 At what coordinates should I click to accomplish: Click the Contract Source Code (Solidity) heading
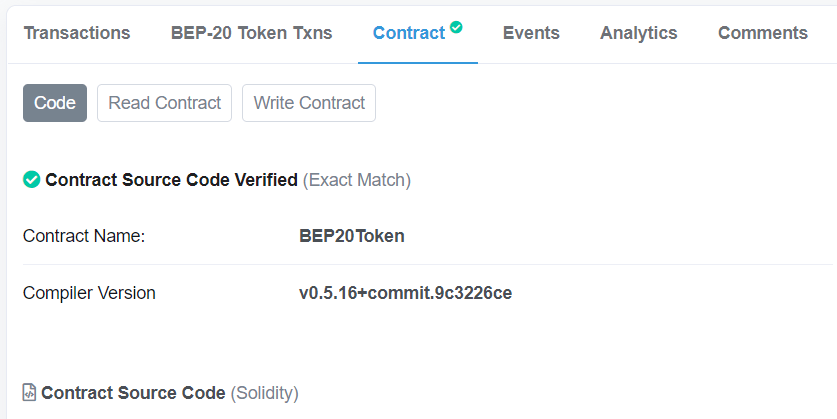click(170, 393)
